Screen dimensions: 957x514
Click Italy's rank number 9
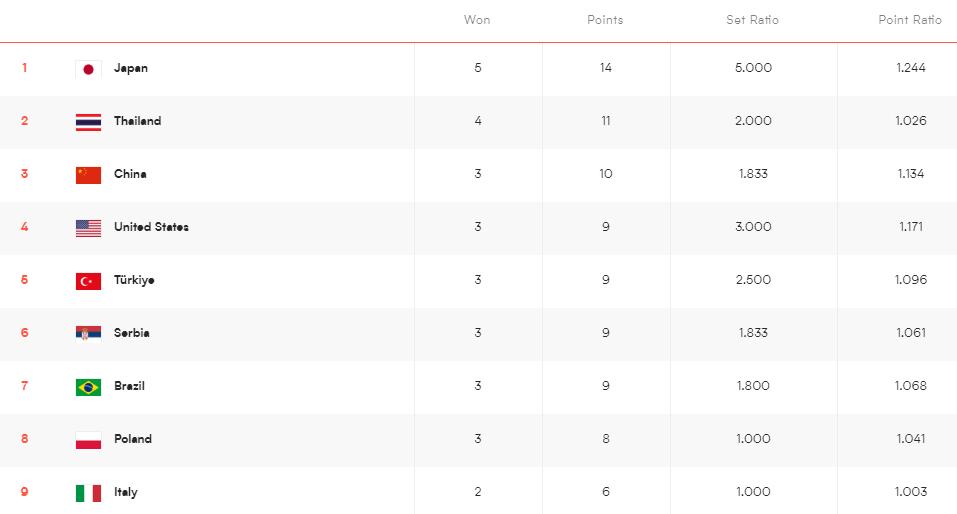tap(25, 492)
